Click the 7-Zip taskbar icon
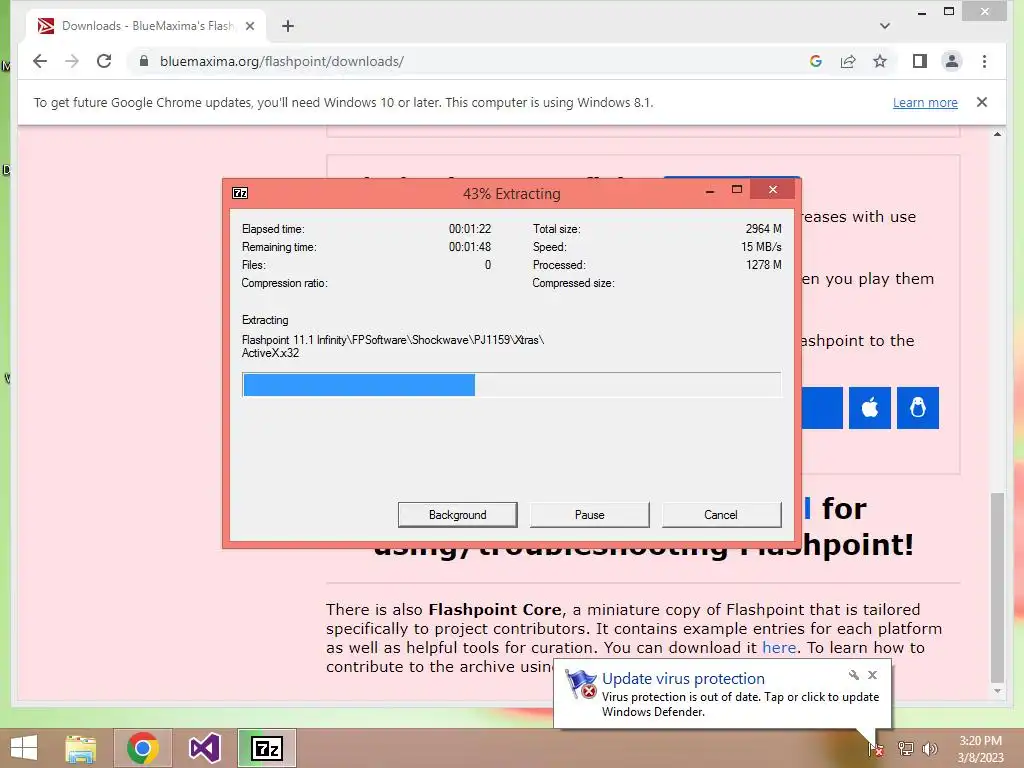The height and width of the screenshot is (768, 1024). [266, 748]
